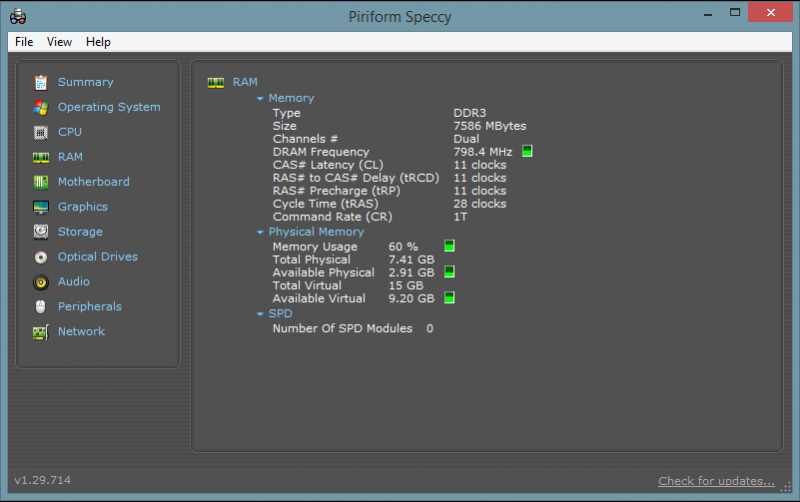This screenshot has height=502, width=800.
Task: Select the 7.41 GB total physical value
Action: (411, 260)
